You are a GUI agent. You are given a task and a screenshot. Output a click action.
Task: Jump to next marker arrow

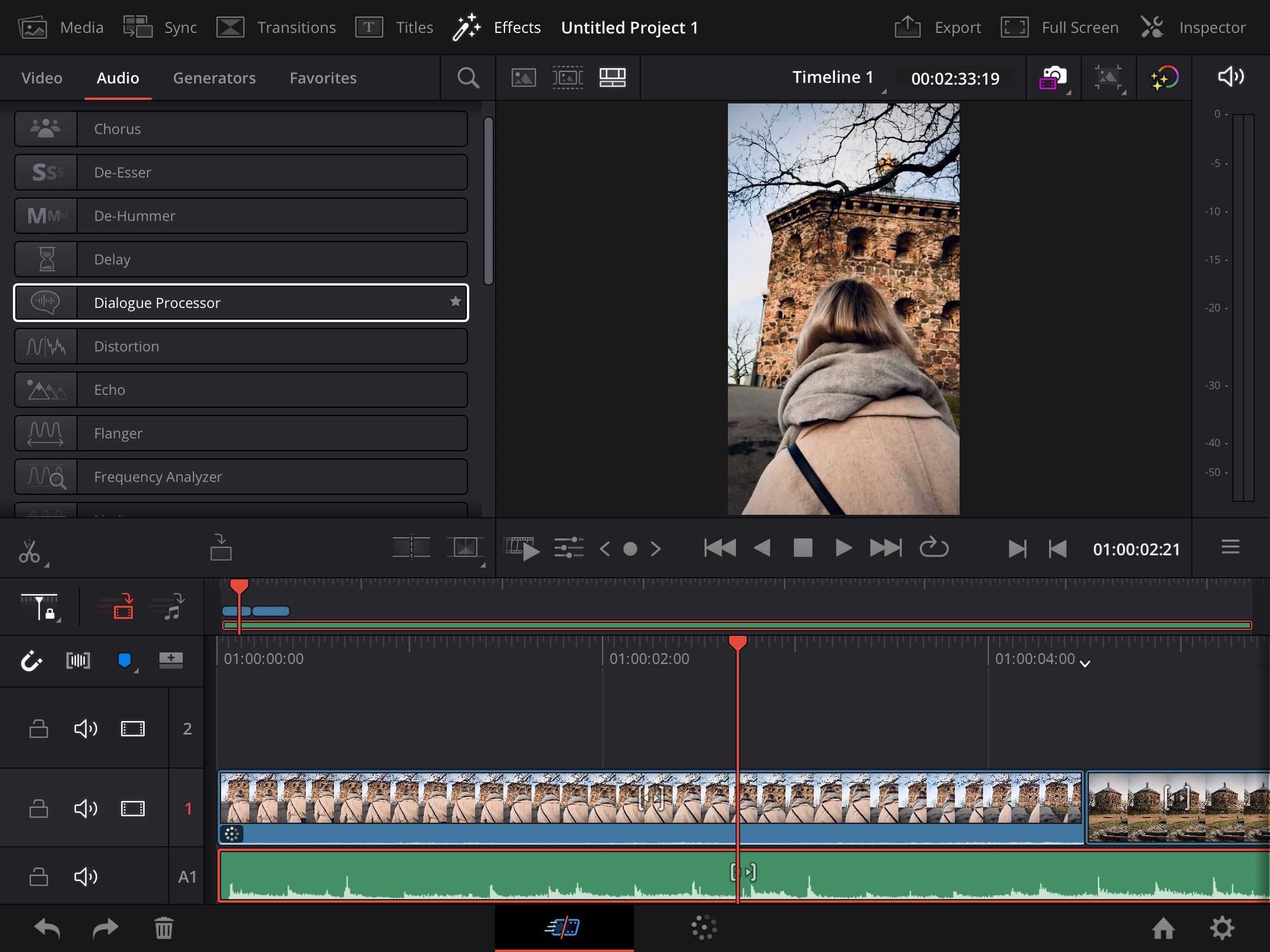pyautogui.click(x=656, y=549)
